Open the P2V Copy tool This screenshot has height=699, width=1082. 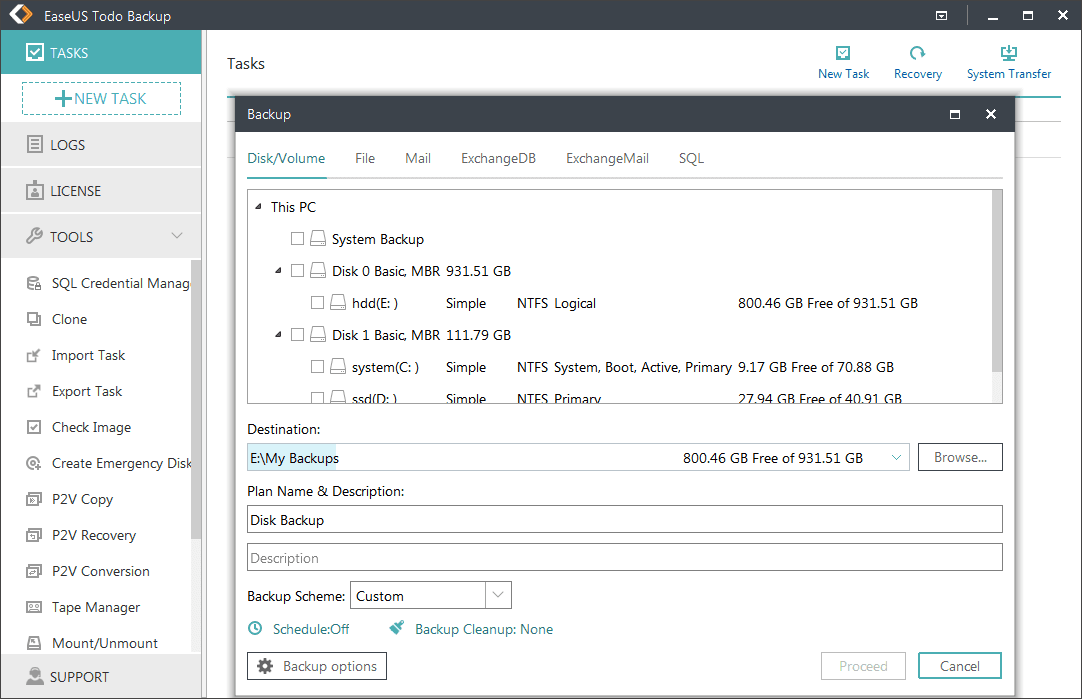[78, 499]
